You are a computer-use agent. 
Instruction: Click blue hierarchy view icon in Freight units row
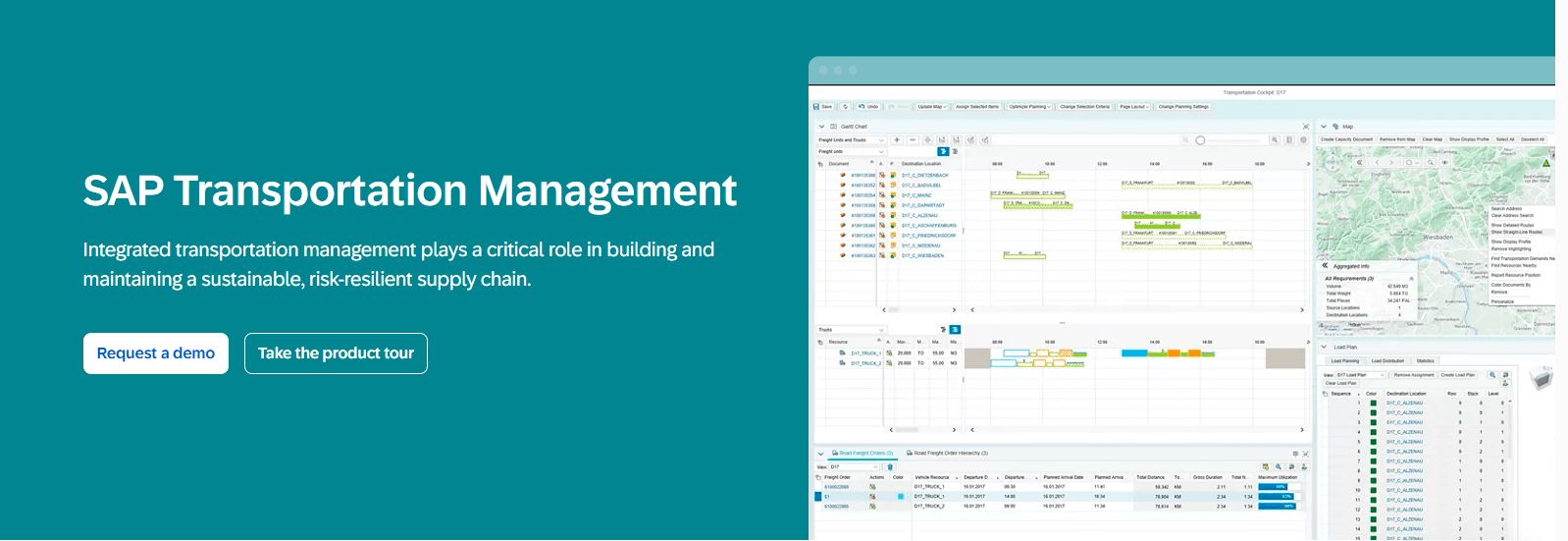point(943,151)
